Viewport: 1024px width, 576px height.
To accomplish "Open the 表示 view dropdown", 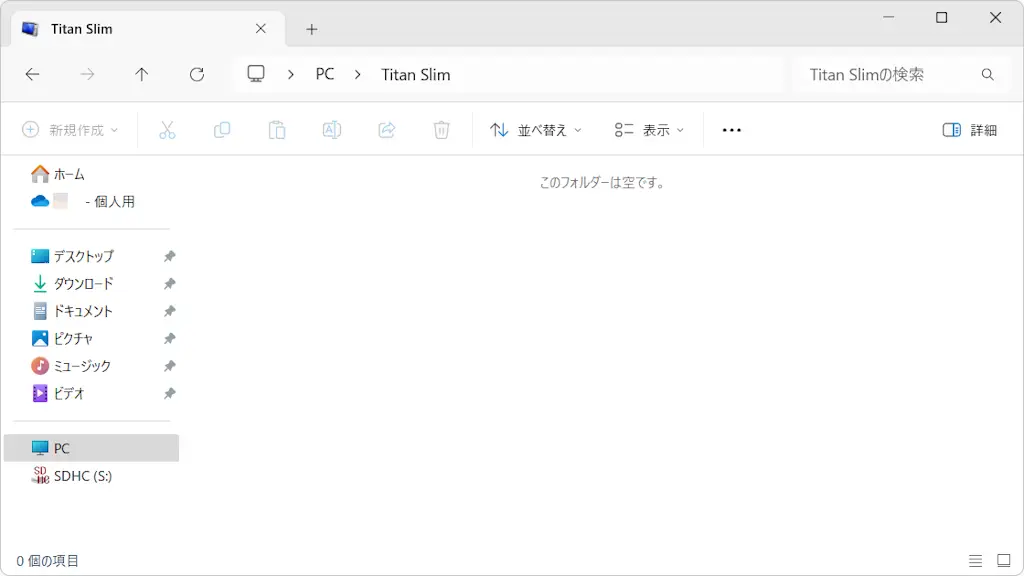I will tap(650, 130).
